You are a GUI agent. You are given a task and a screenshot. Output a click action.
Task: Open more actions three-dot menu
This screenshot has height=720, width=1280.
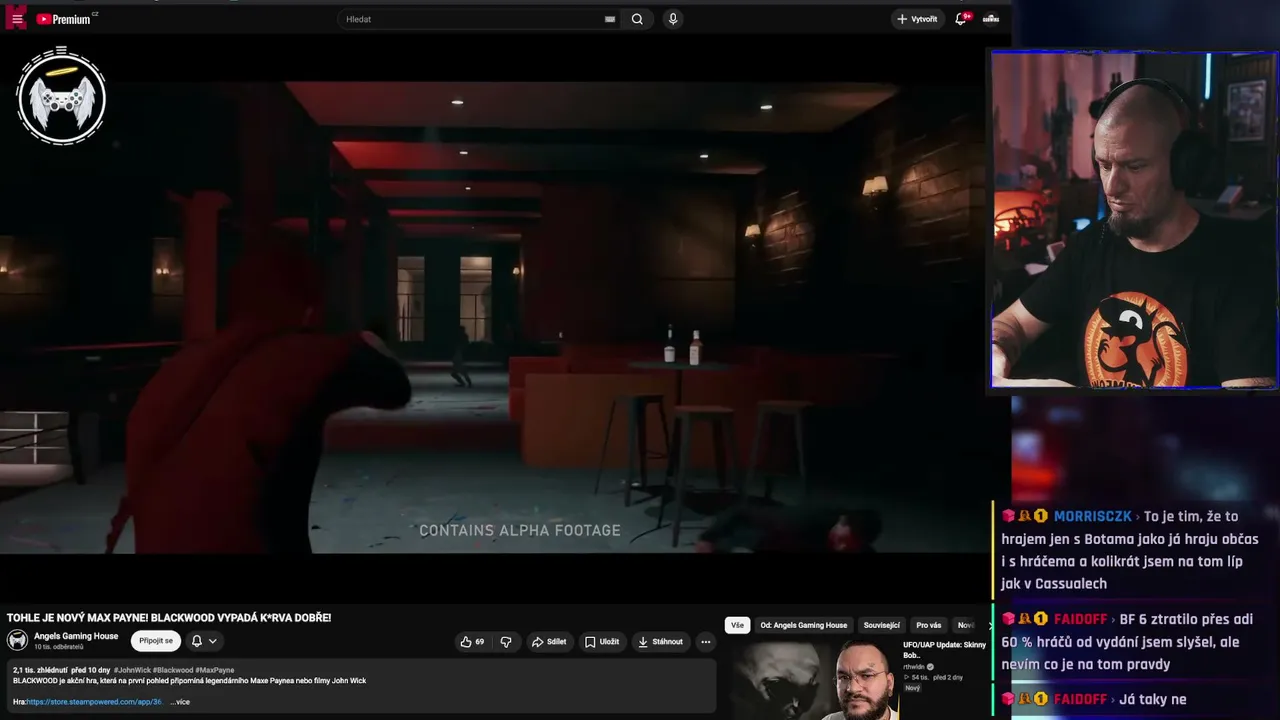706,642
